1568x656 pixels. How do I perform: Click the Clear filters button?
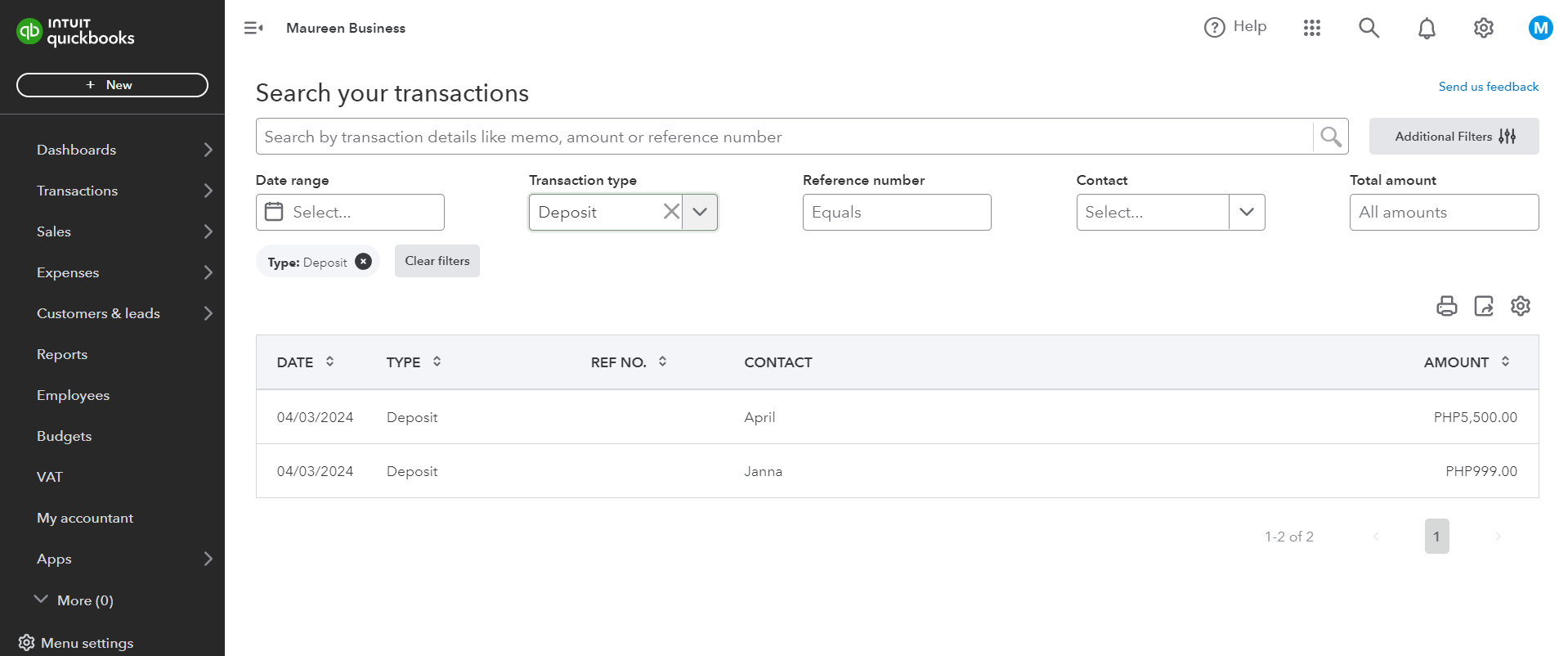coord(437,261)
